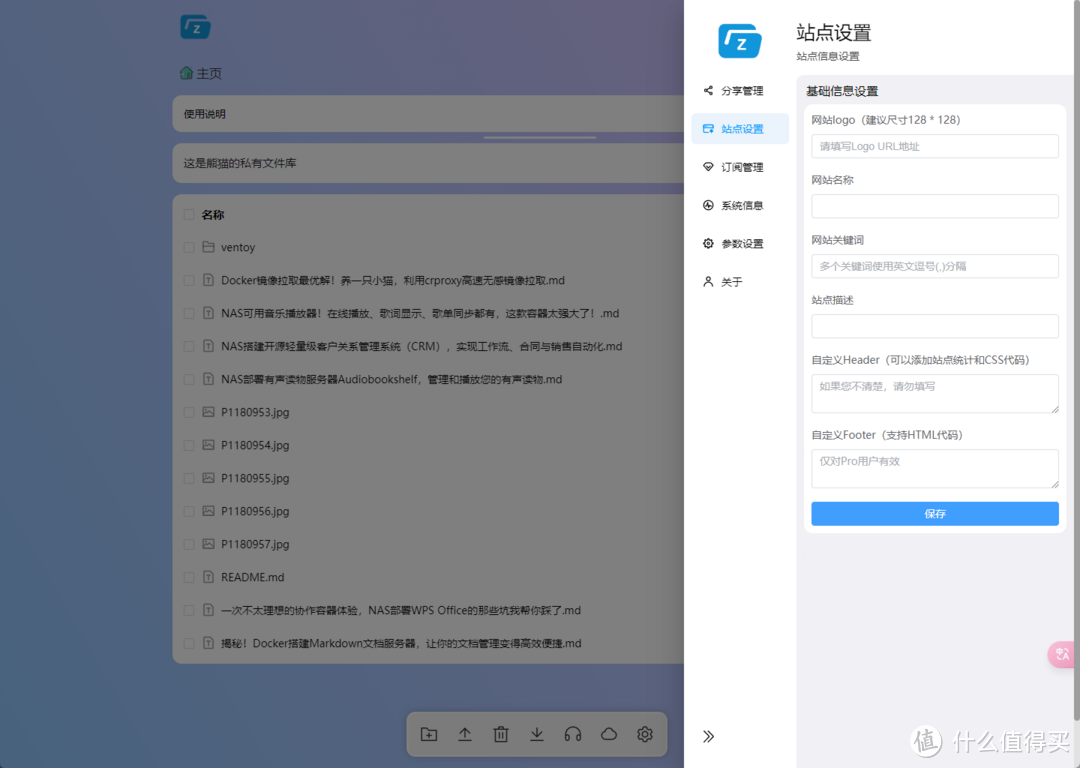This screenshot has height=768, width=1080.
Task: Click the app logo icon at top left
Action: (195, 27)
